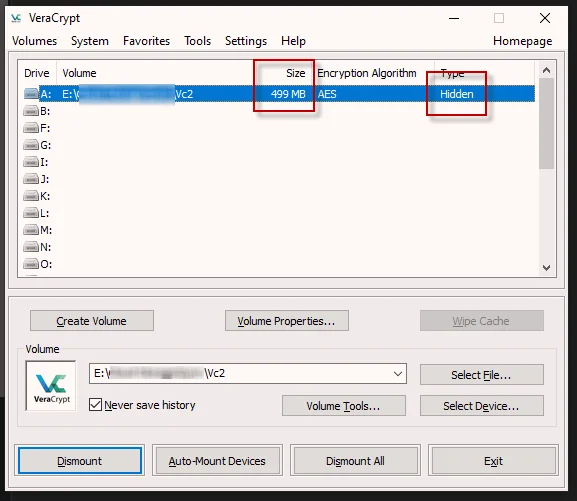Open the Tools menu
577x501 pixels.
pos(198,41)
